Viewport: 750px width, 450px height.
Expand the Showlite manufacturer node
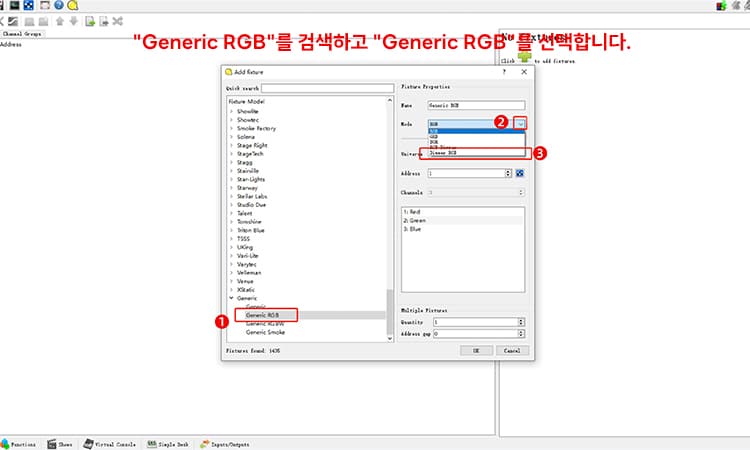click(x=232, y=111)
